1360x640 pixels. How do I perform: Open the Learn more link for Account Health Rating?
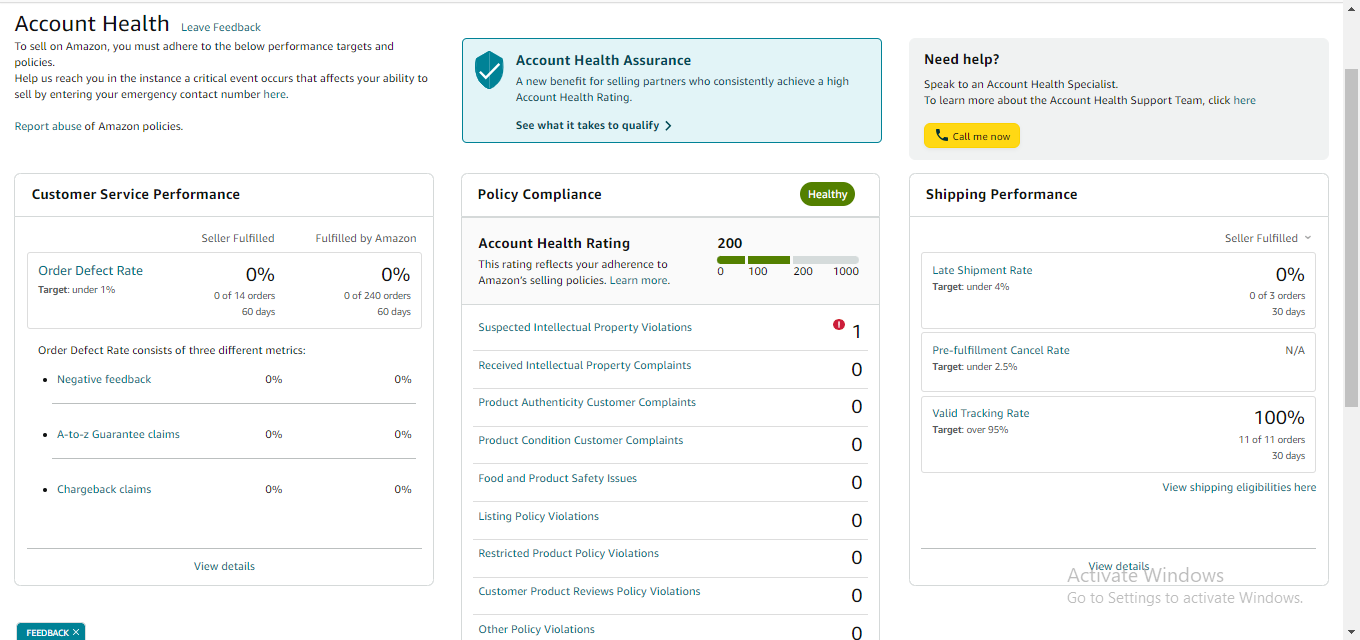click(x=638, y=281)
